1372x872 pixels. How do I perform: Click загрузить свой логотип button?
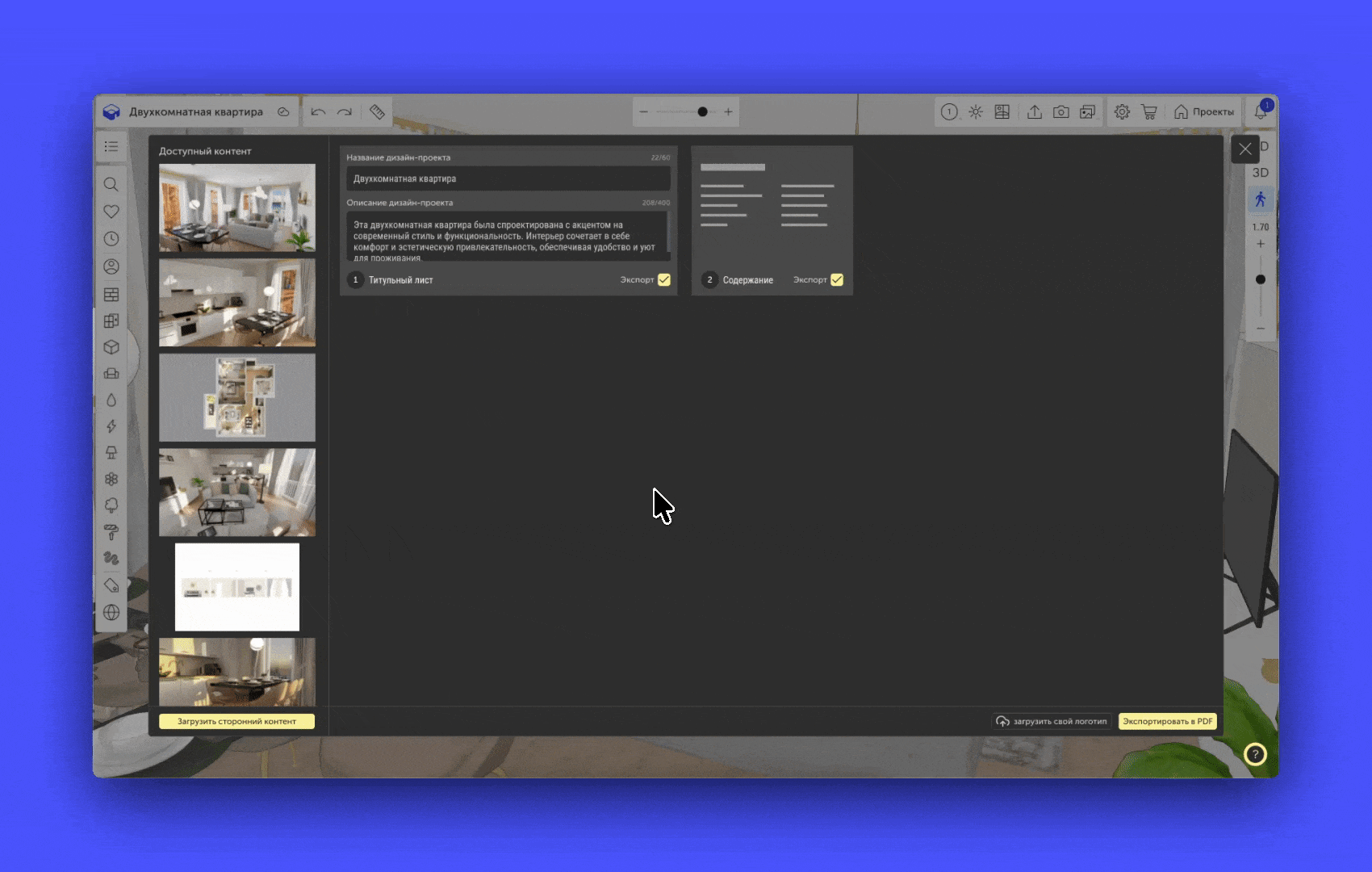[1052, 721]
